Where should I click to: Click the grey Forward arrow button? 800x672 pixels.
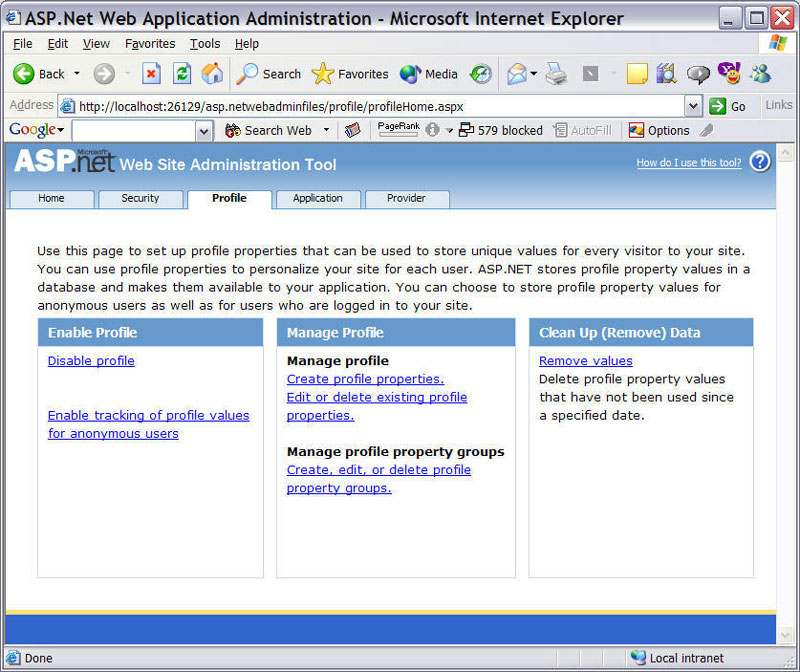pos(104,74)
